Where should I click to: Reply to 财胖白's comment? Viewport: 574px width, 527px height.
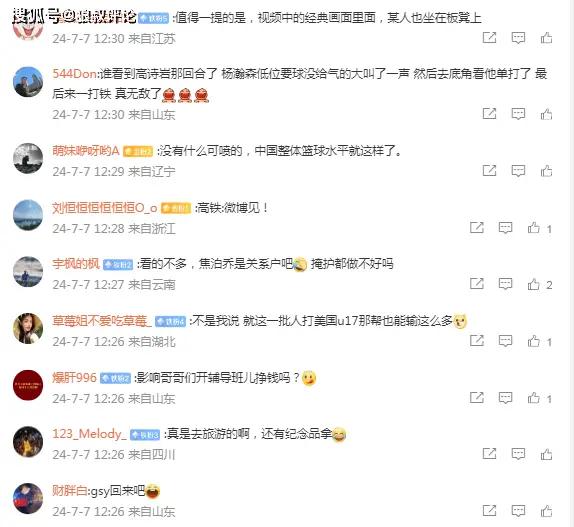[x=518, y=511]
